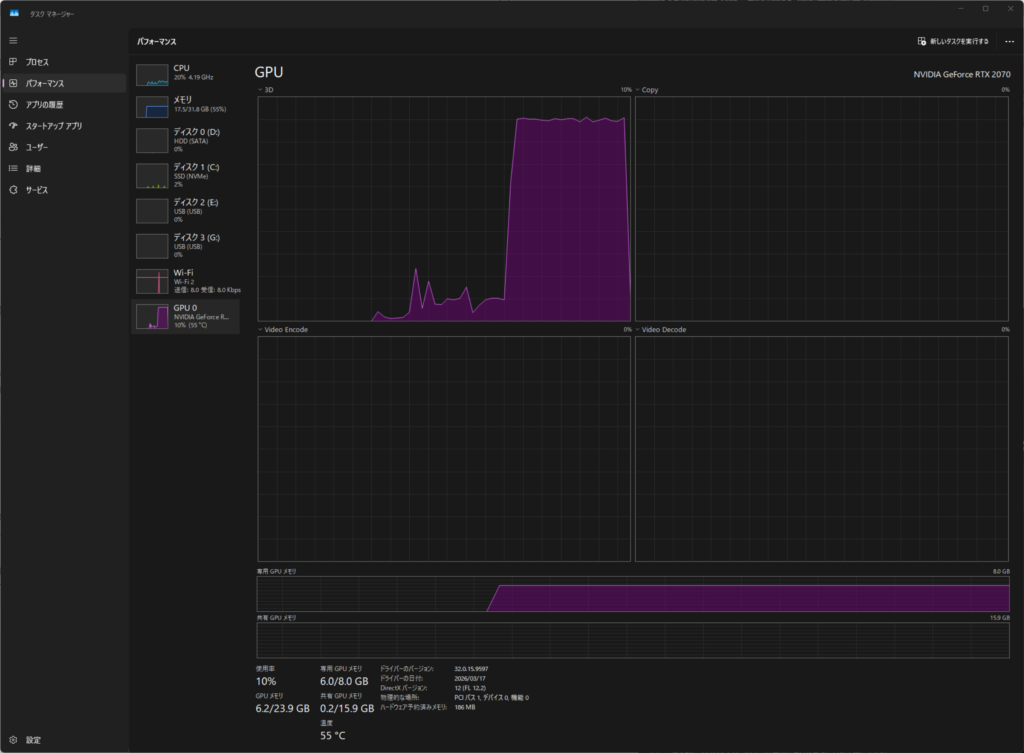Open the サービス services icon
Screen dimensions: 1024x753
point(13,190)
